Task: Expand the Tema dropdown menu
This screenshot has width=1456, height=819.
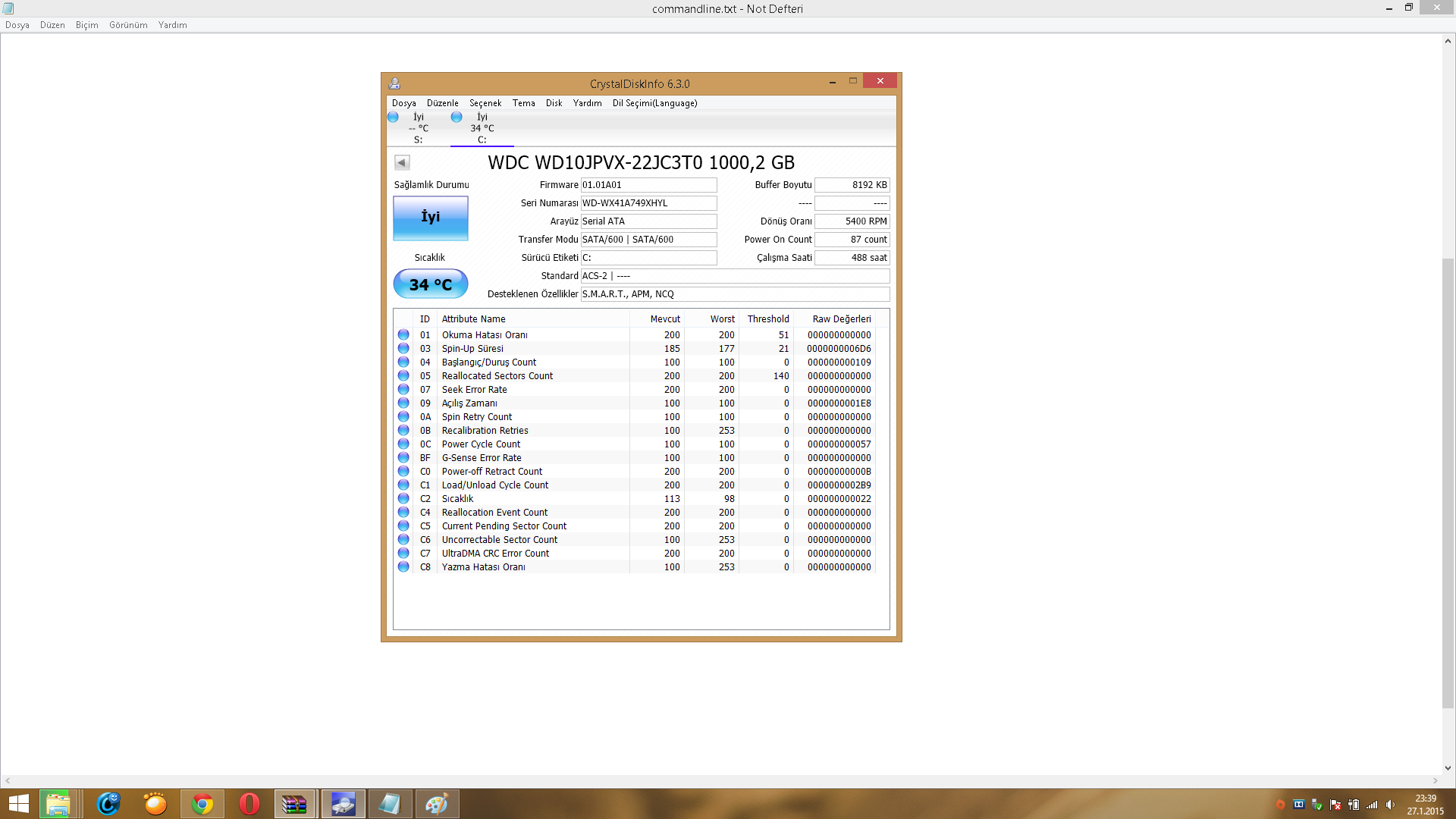Action: point(523,103)
